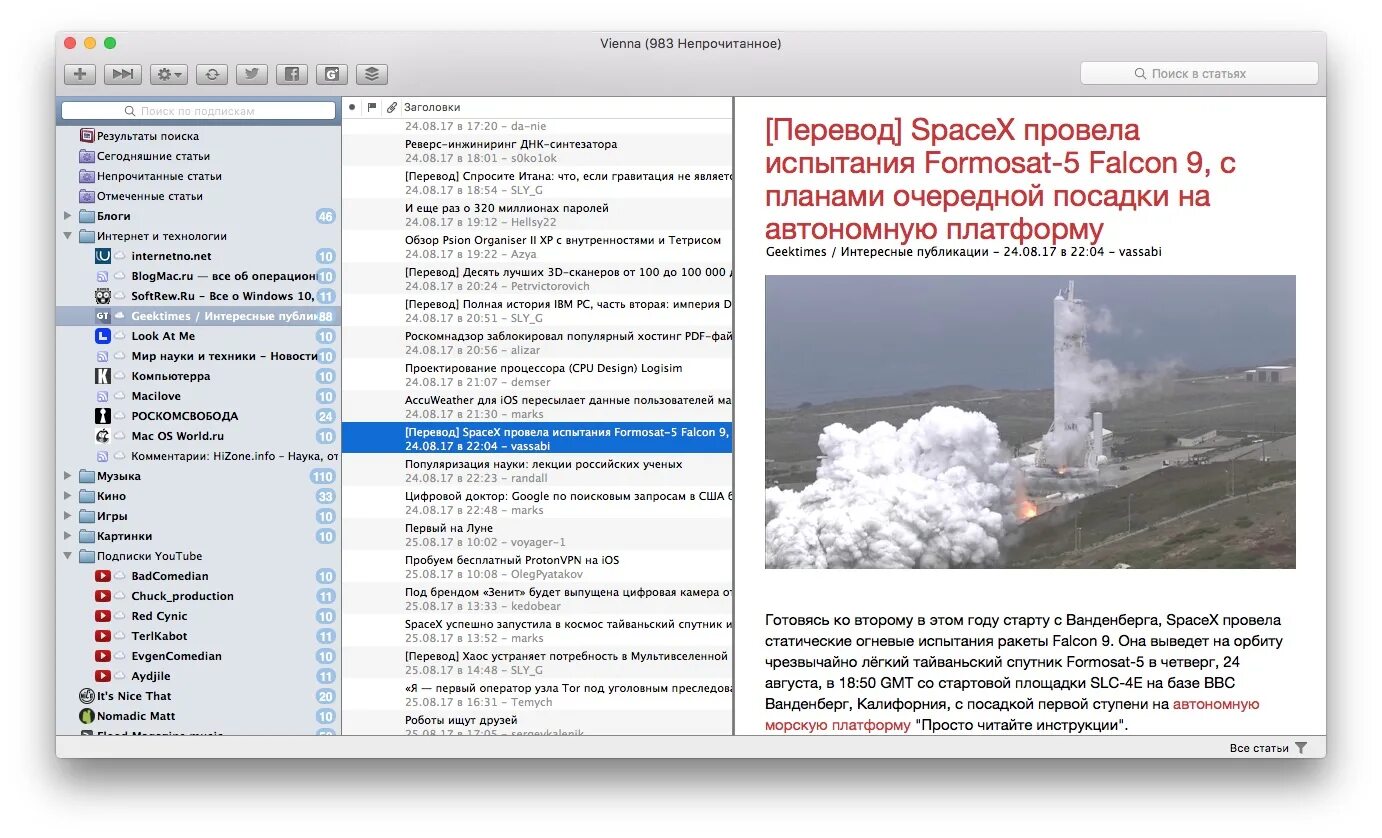1382x838 pixels.
Task: Open the gear action dropdown in toolbar
Action: [169, 74]
